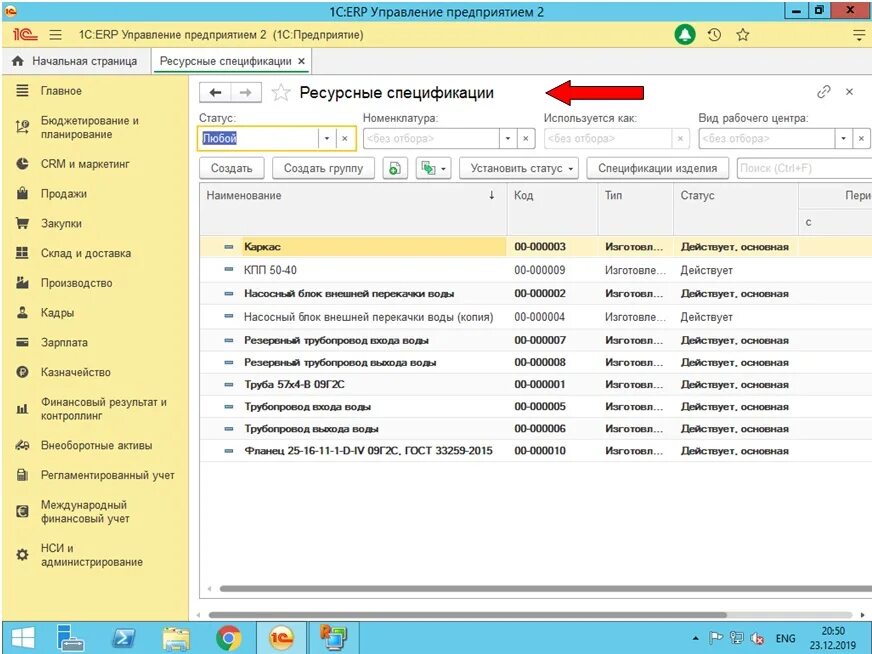Expand the Номенклатура filter dropdown
Image resolution: width=872 pixels, height=654 pixels.
coord(507,138)
